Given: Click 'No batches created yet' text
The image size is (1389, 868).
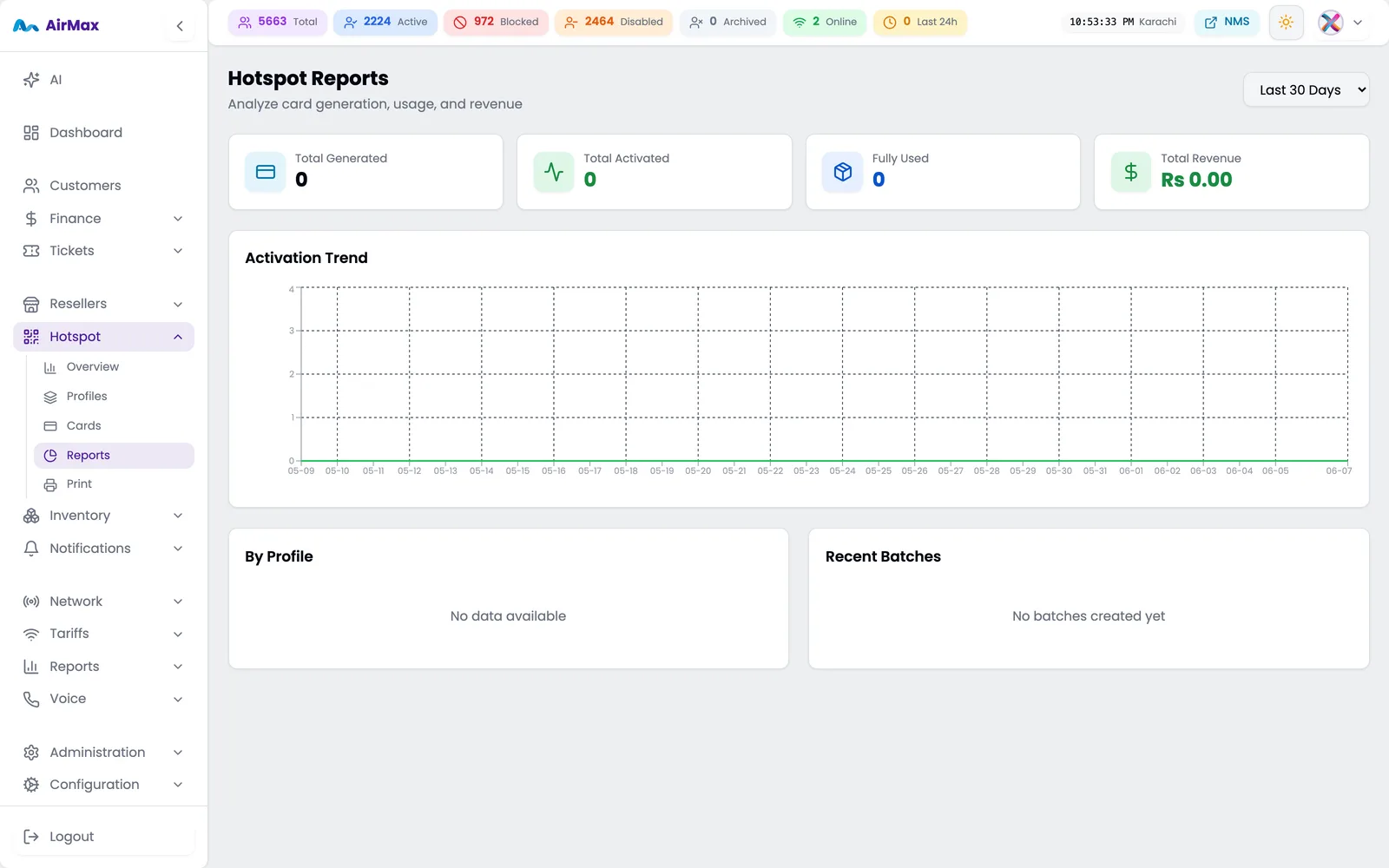Looking at the screenshot, I should click(x=1089, y=616).
